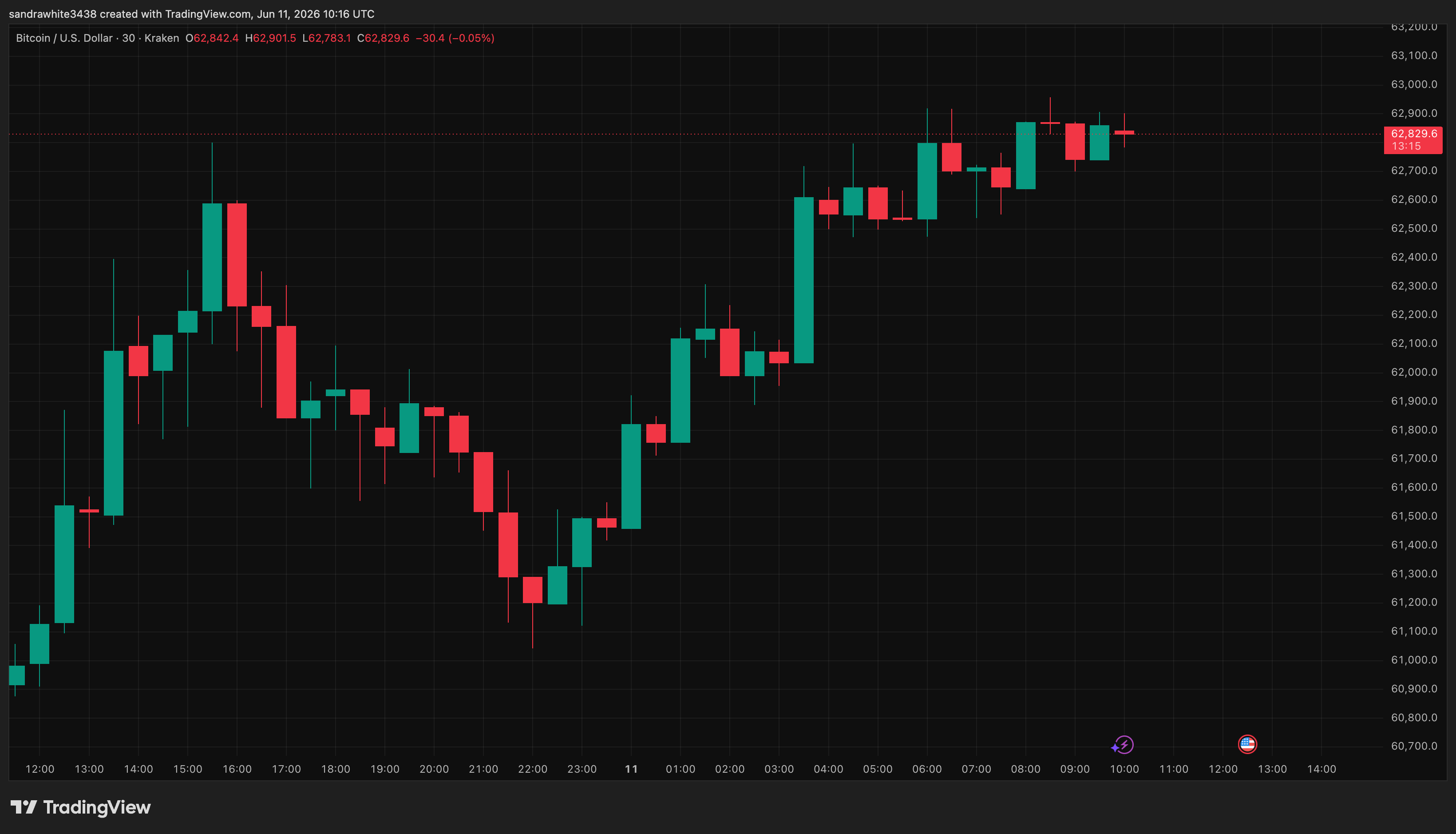Image resolution: width=1456 pixels, height=834 pixels.
Task: Click the close value C62,829.6
Action: click(383, 38)
